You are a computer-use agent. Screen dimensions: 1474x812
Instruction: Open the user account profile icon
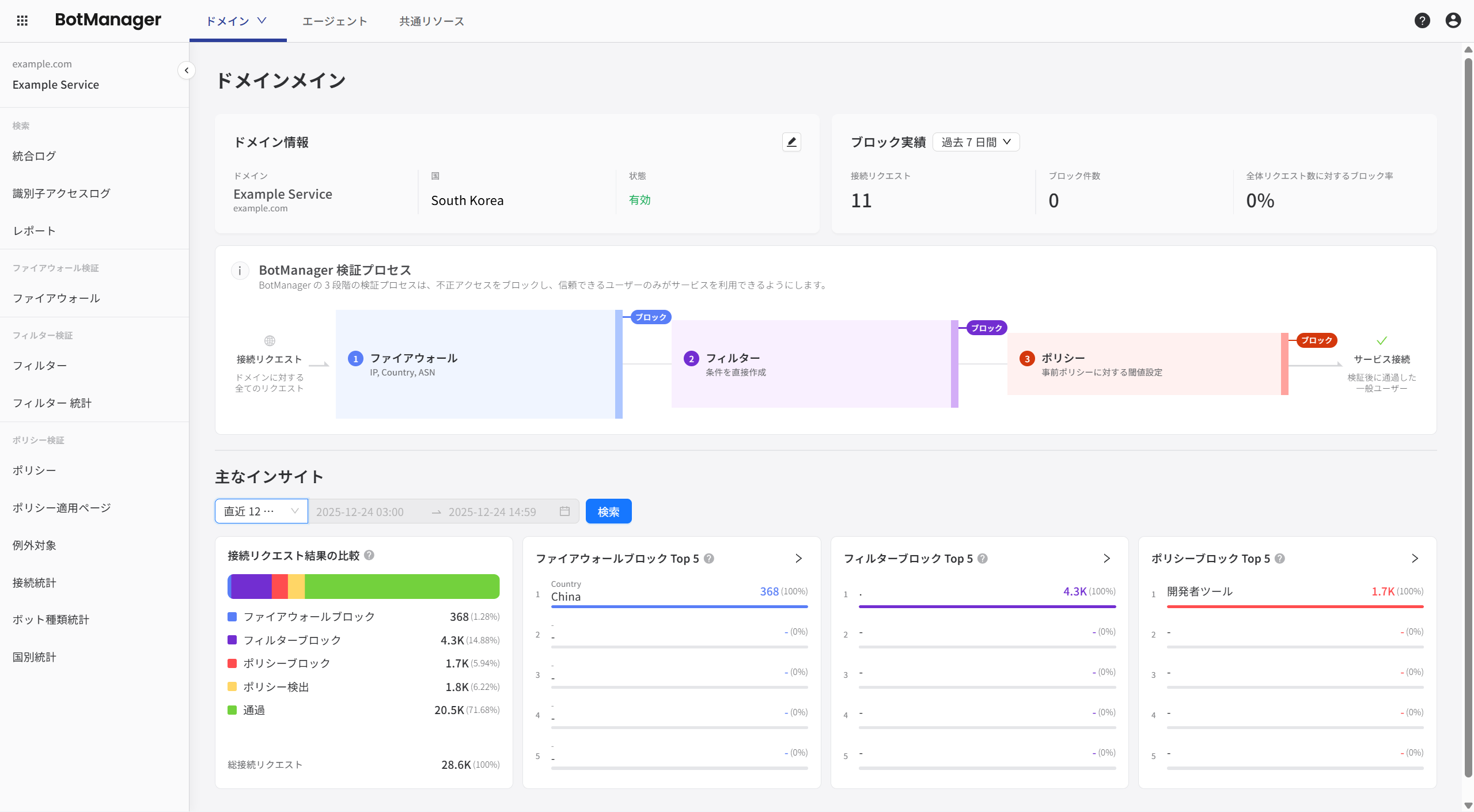tap(1453, 21)
